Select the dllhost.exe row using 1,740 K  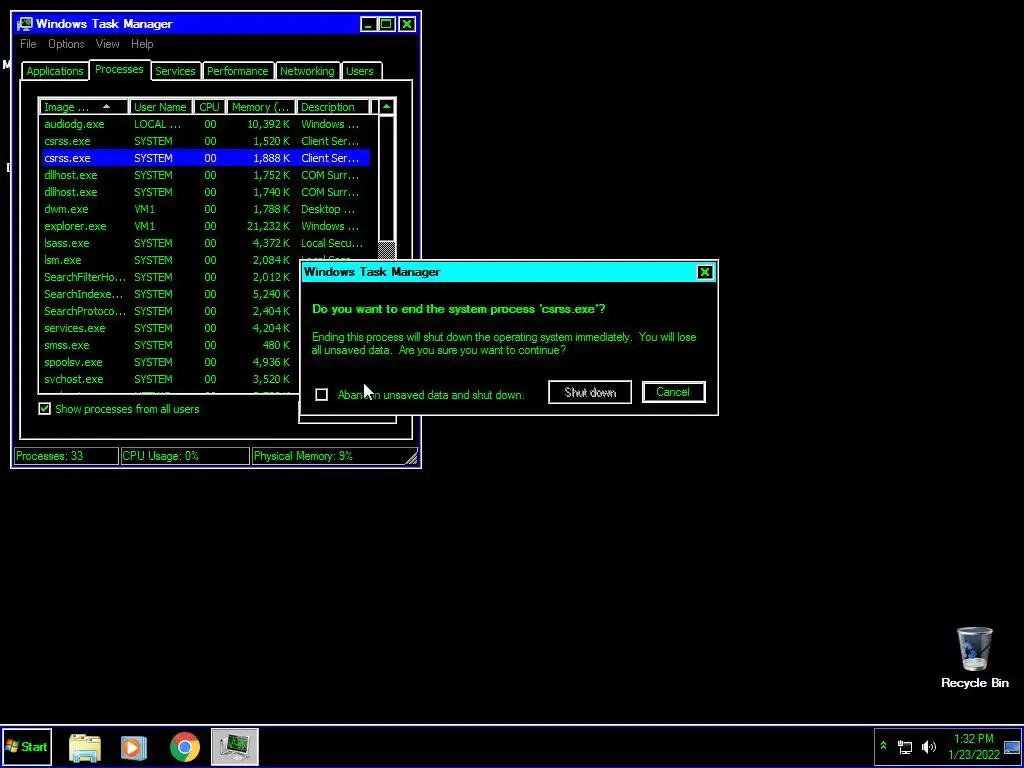[206, 192]
